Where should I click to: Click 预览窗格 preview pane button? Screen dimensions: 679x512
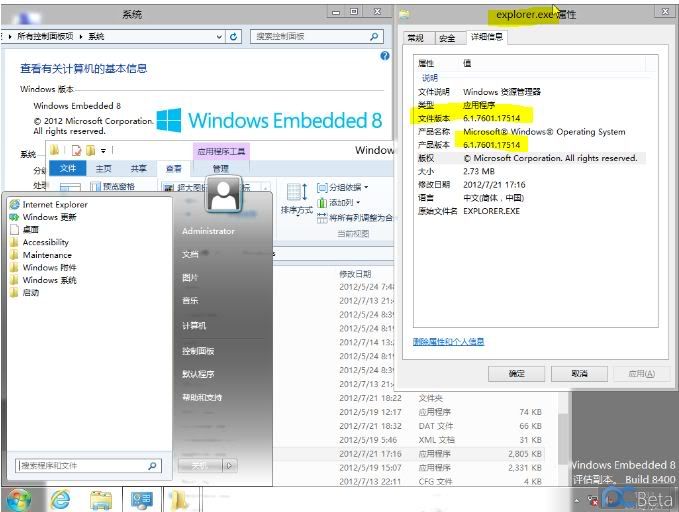(x=113, y=187)
